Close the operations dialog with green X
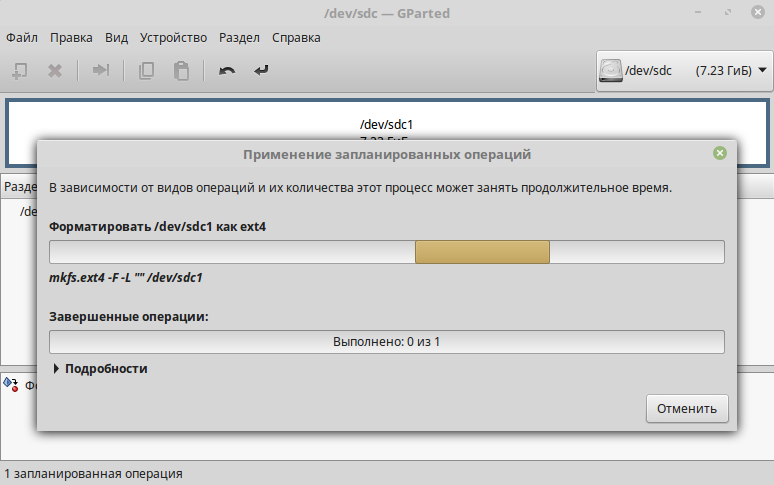 719,154
